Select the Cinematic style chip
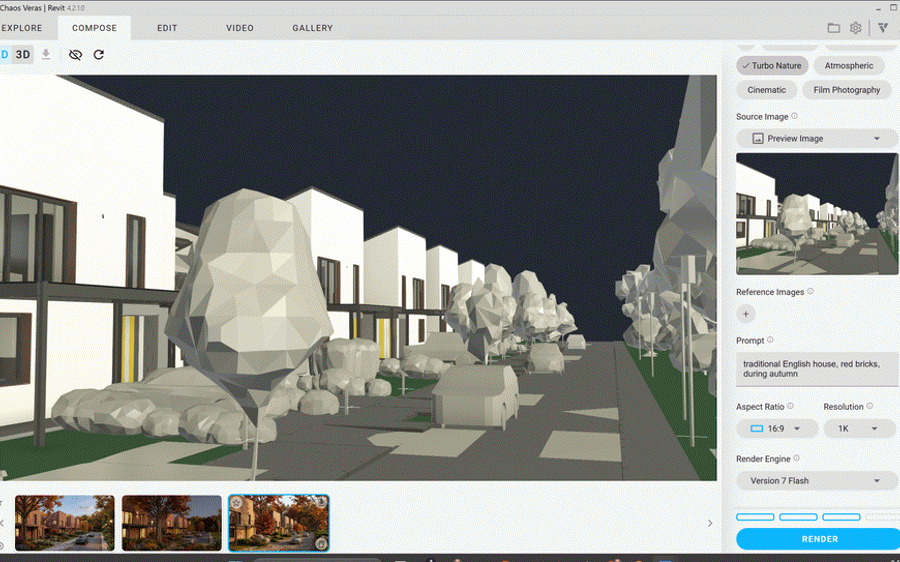The height and width of the screenshot is (562, 900). [766, 90]
